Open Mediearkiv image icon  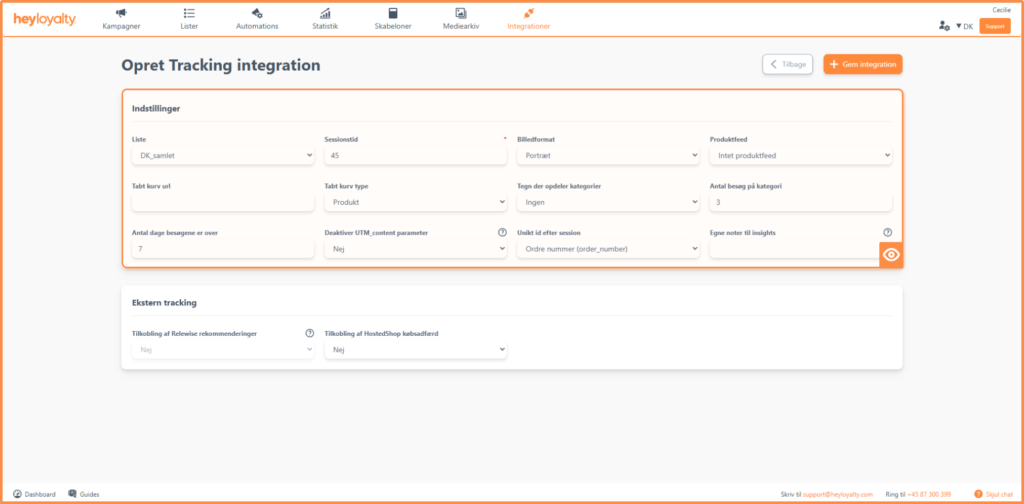click(x=460, y=13)
